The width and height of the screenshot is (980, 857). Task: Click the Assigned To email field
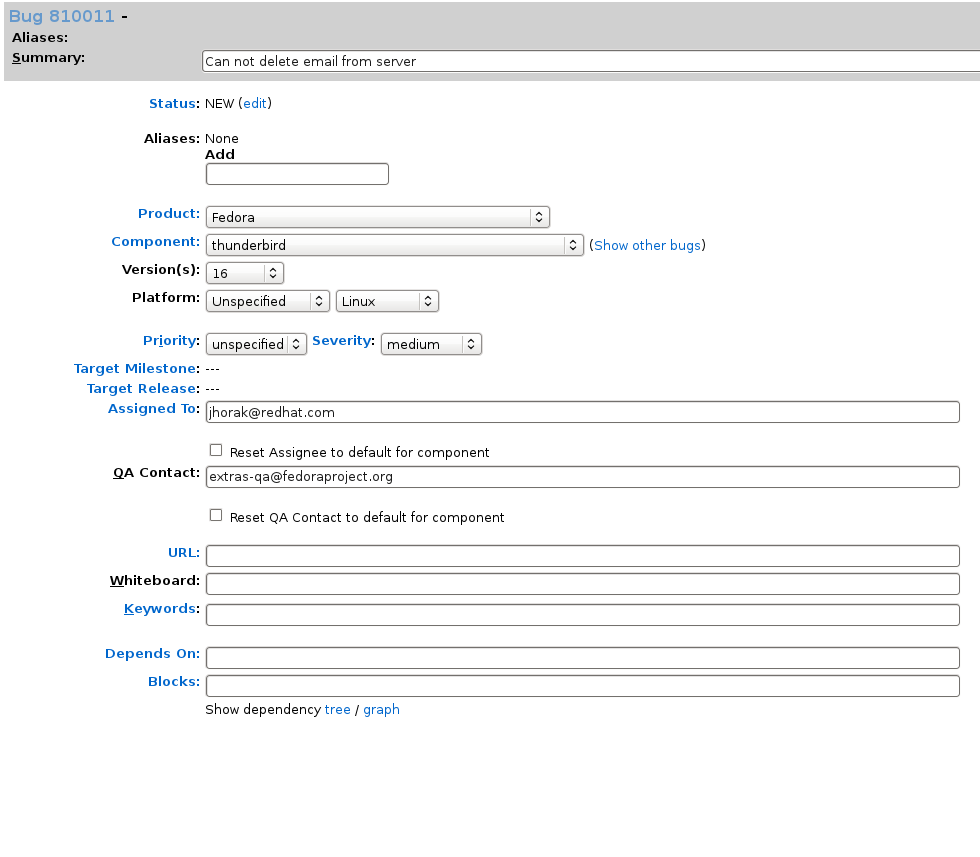(582, 412)
